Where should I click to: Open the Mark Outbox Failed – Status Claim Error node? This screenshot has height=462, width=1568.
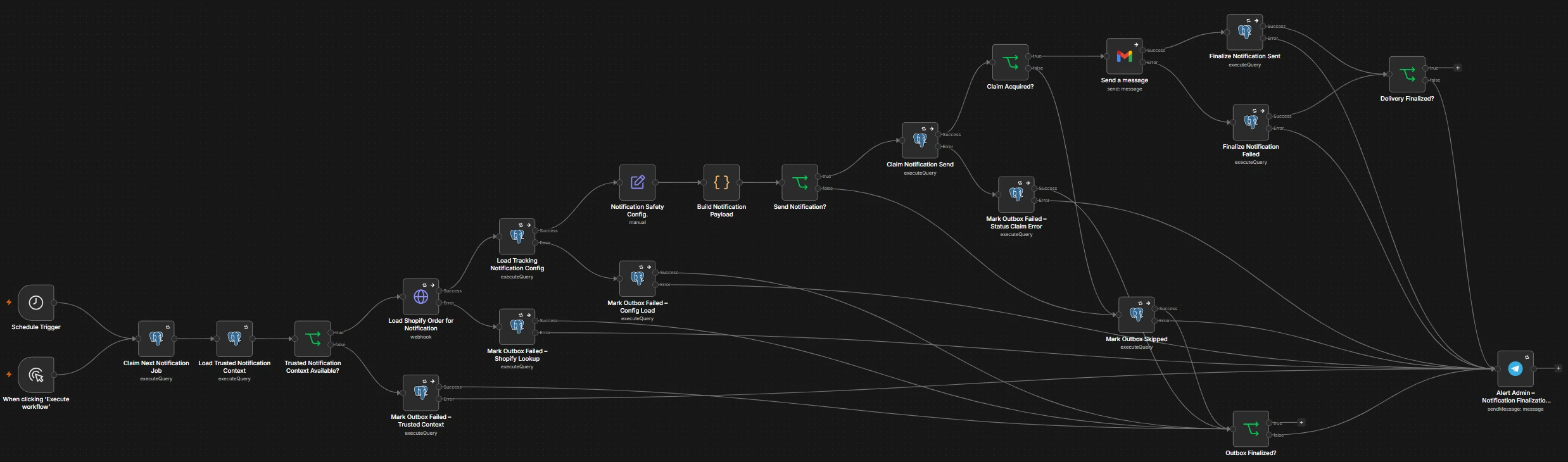1016,194
